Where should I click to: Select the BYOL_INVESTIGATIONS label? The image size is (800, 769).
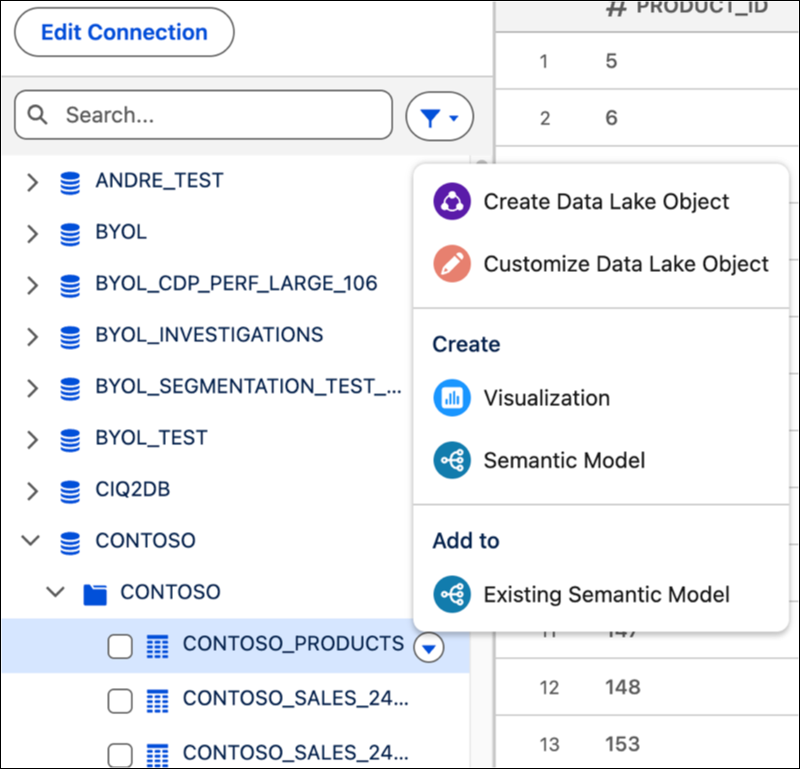click(209, 335)
